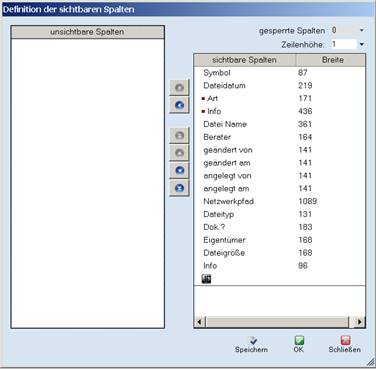Click blue left-arrow button to hide column

point(179,105)
